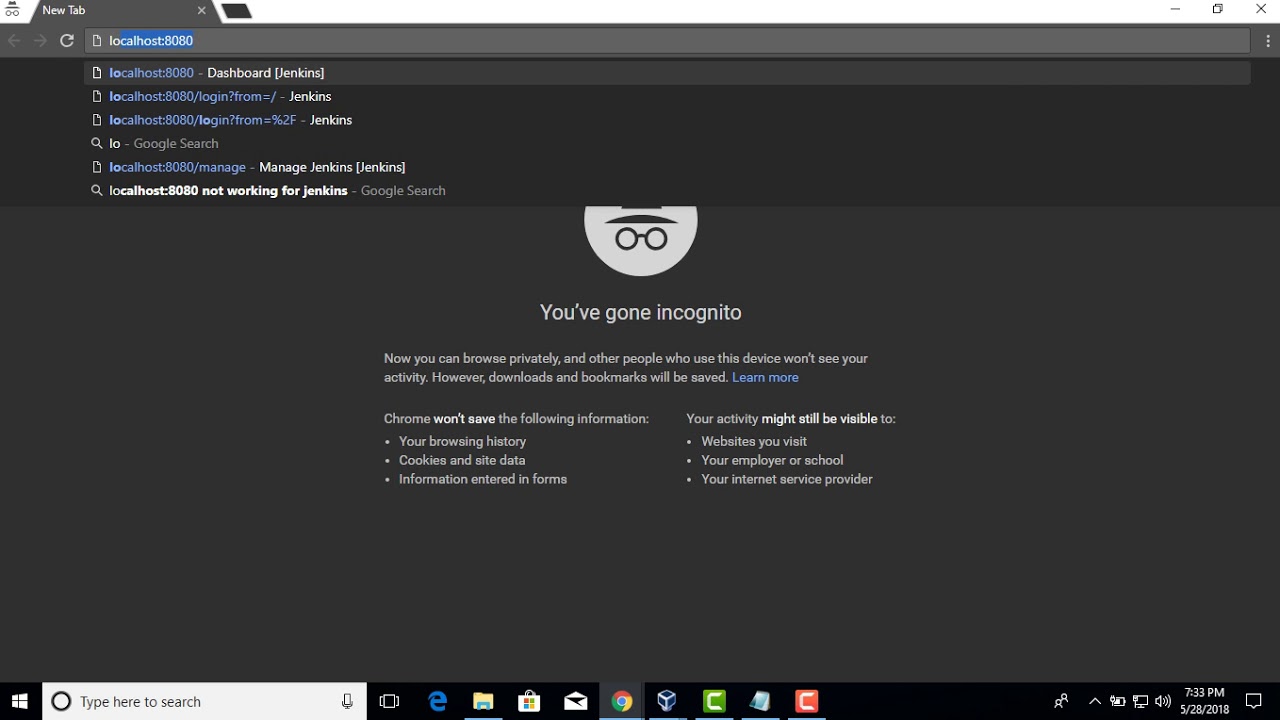Screen dimensions: 1280x720
Task: Click 'Your employer or school' bullet text
Action: tap(772, 460)
